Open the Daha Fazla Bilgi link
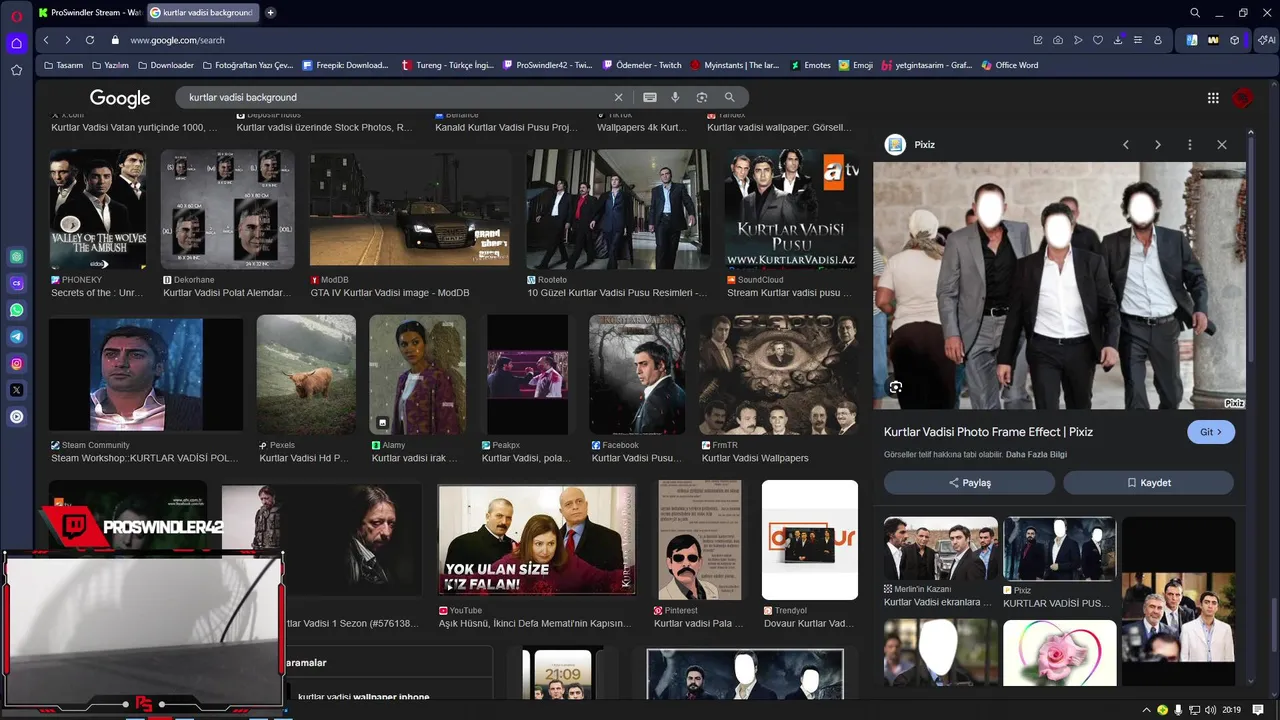1280x720 pixels. pos(1036,454)
